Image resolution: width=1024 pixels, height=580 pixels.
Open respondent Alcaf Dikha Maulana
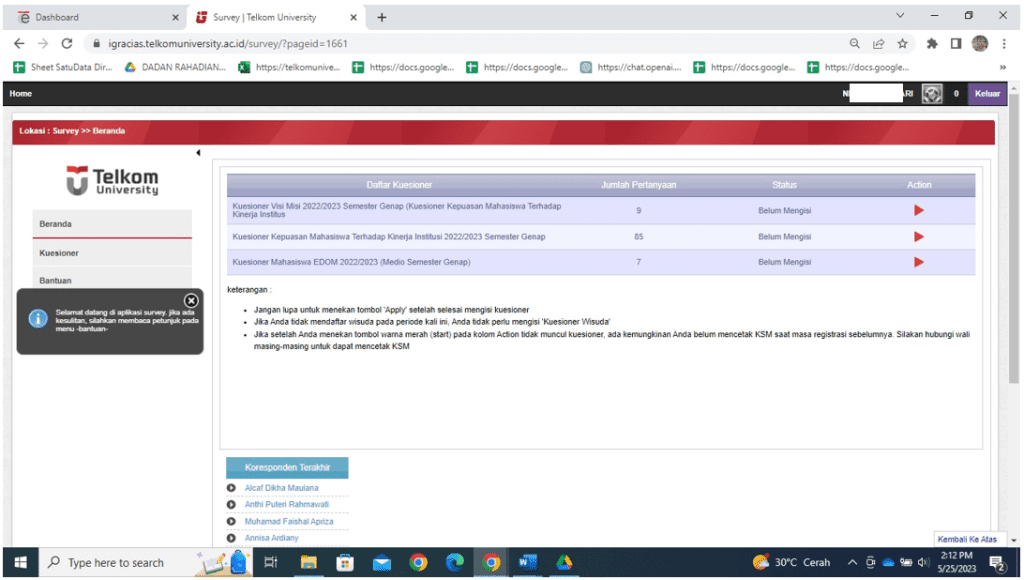tap(281, 488)
